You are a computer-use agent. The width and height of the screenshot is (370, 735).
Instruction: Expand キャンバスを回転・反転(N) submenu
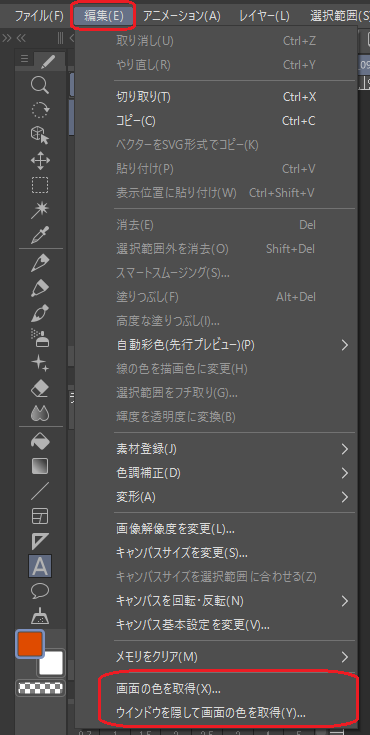click(216, 600)
